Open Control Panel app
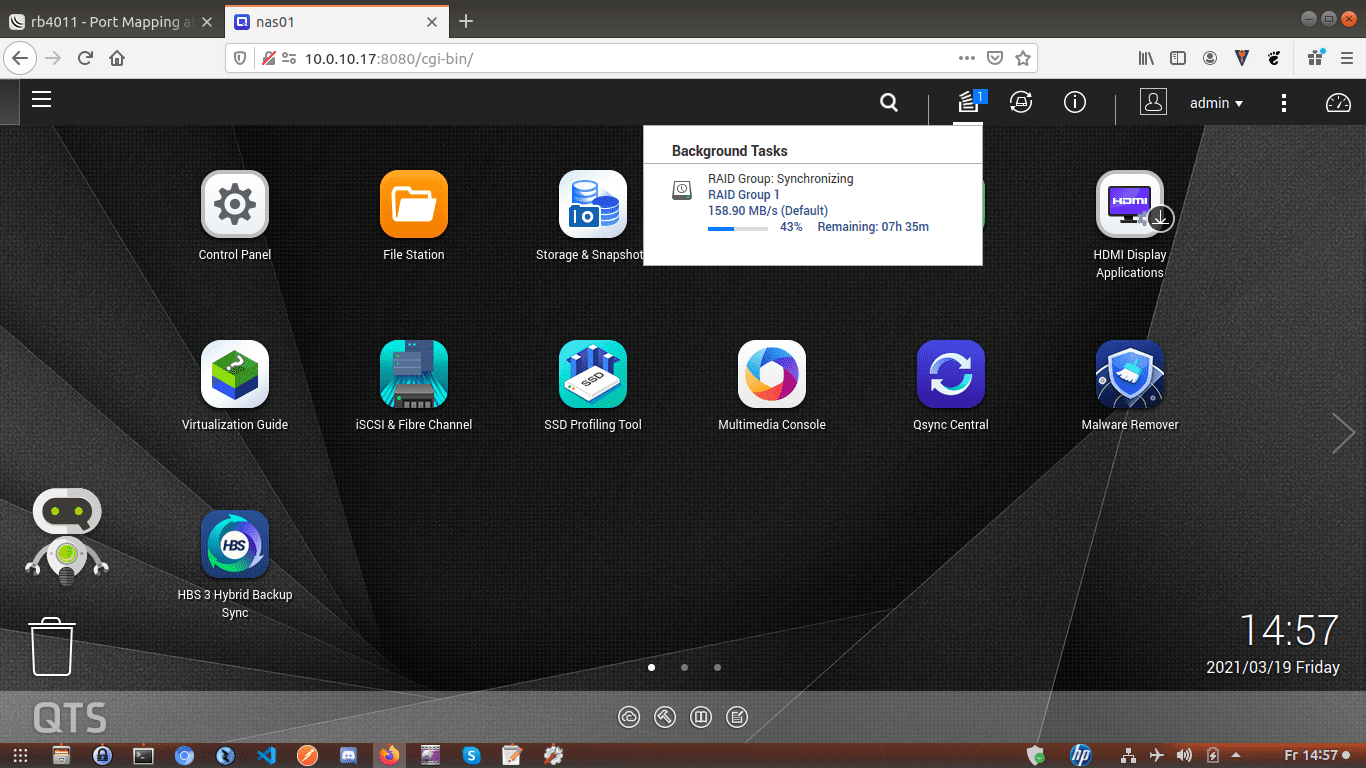 (235, 204)
